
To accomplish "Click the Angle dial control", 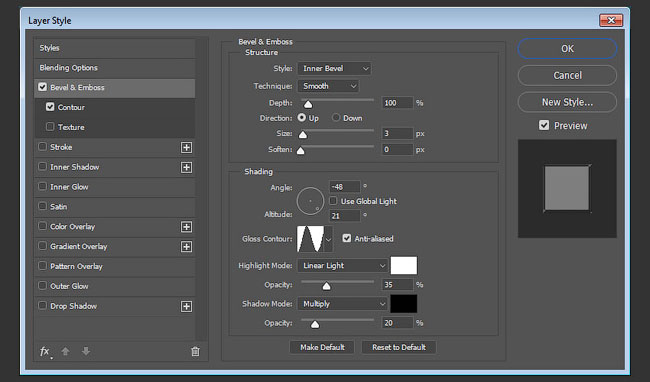I will [310, 201].
